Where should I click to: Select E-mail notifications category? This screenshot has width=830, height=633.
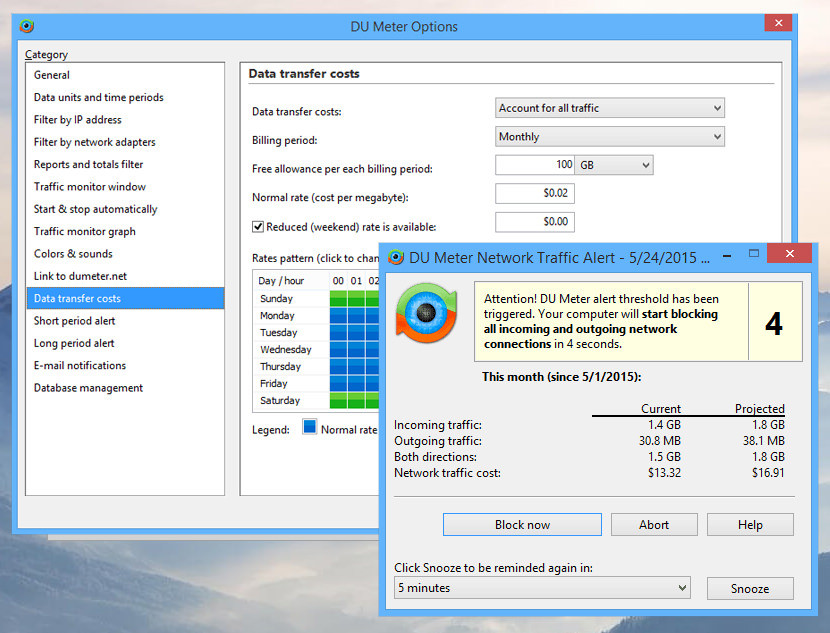tap(125, 365)
